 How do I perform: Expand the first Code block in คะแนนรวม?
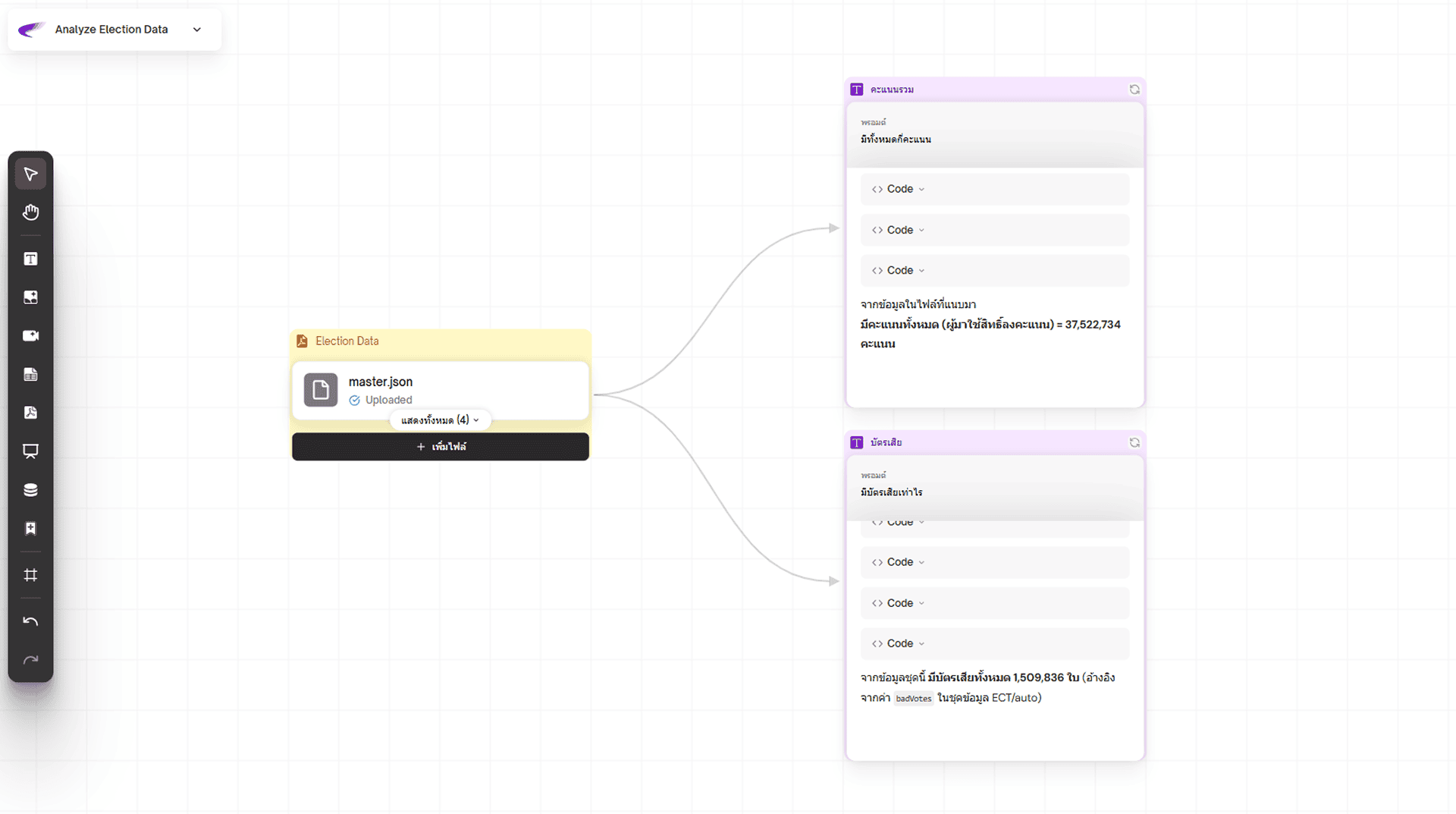click(899, 189)
